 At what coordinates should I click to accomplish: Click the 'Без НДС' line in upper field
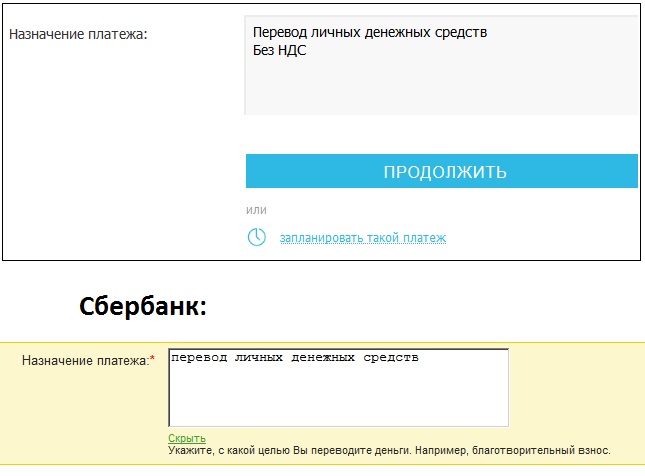pyautogui.click(x=280, y=51)
